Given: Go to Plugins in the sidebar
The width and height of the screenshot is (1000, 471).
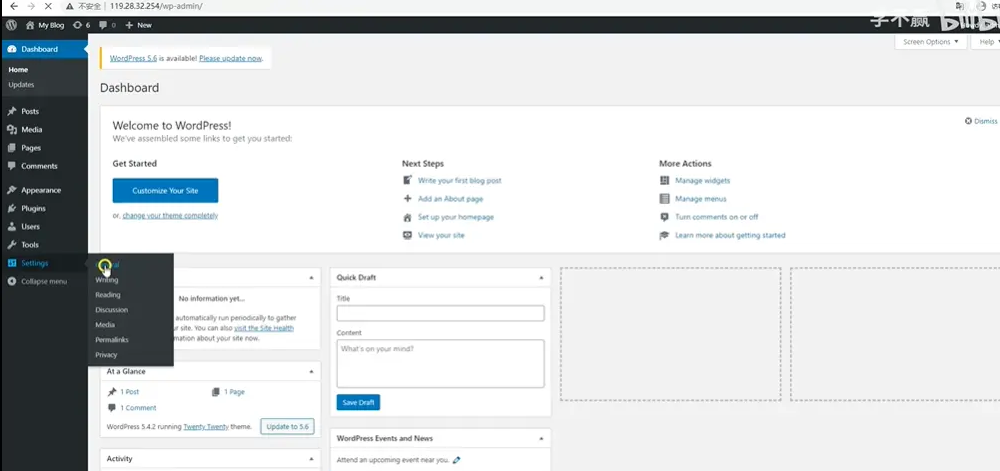Looking at the screenshot, I should pyautogui.click(x=33, y=208).
